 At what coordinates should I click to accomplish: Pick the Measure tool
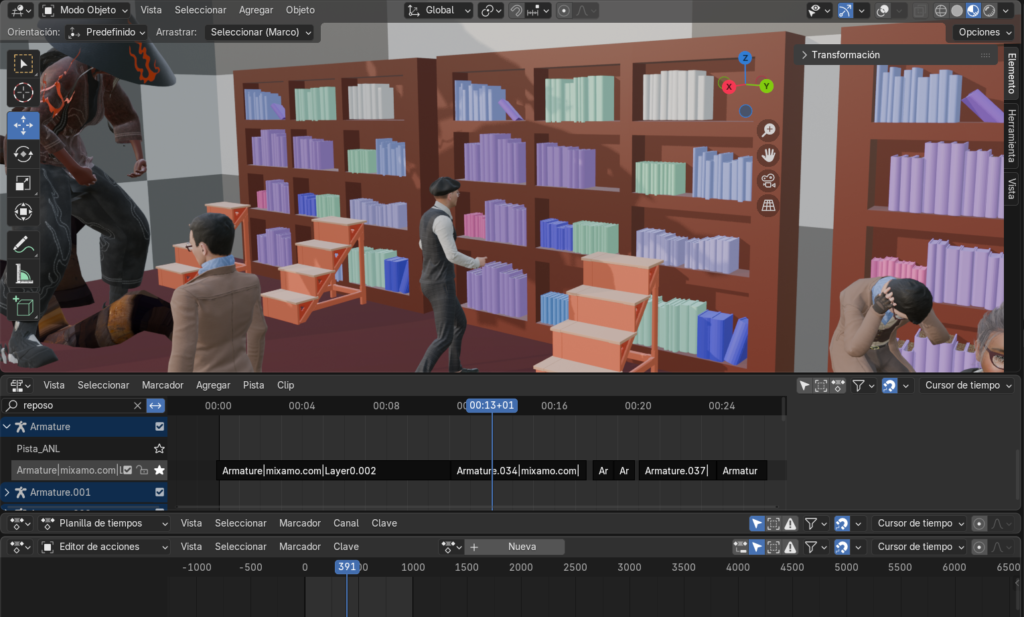[x=23, y=275]
